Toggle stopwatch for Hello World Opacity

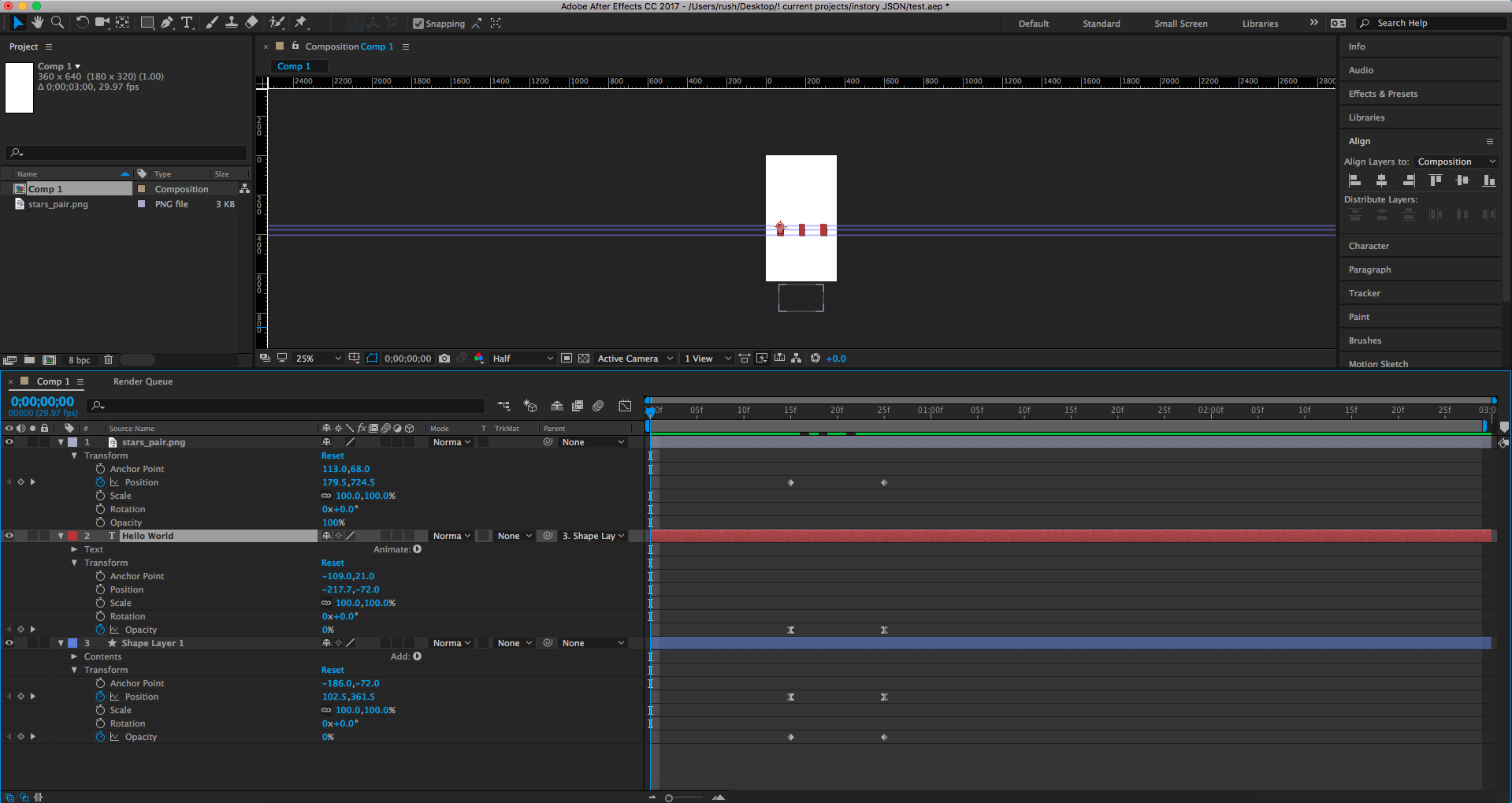click(100, 630)
